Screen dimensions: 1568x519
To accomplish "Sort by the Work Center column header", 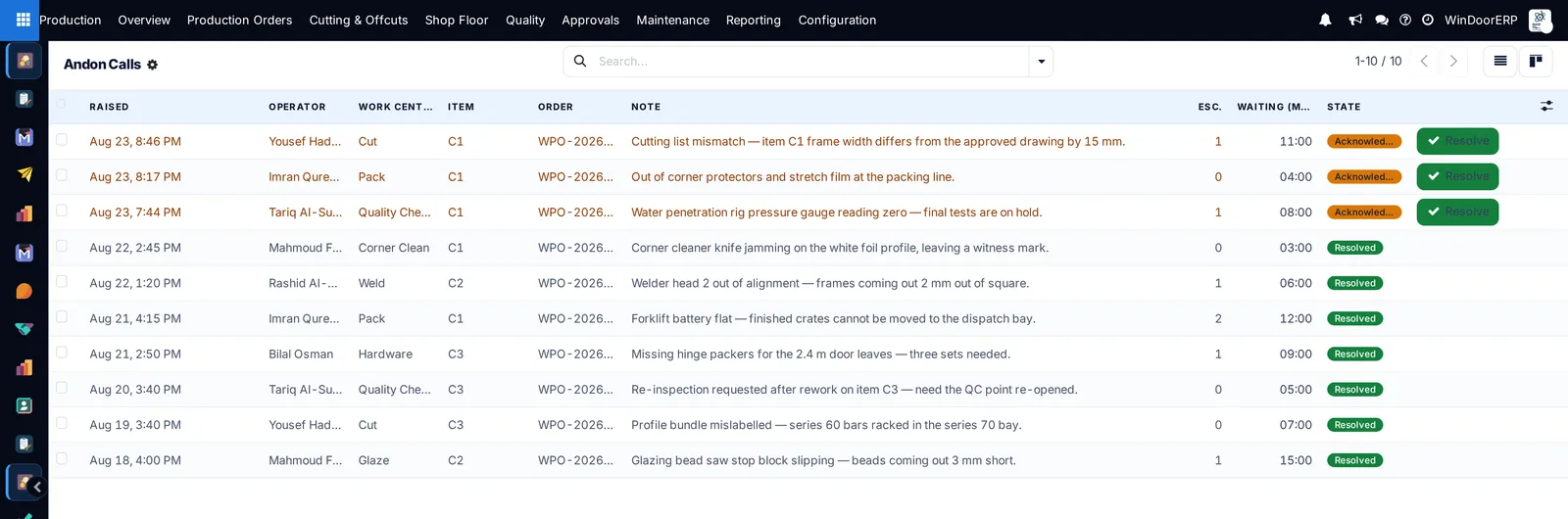I will tap(395, 107).
